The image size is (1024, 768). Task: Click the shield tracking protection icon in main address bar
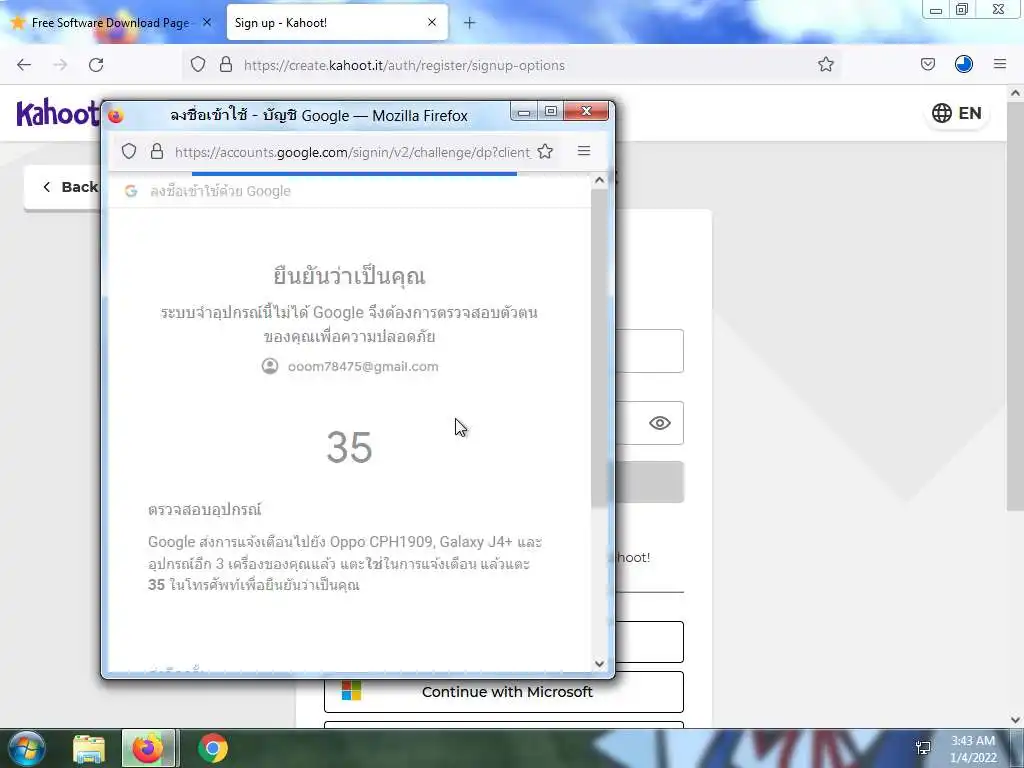(x=198, y=64)
